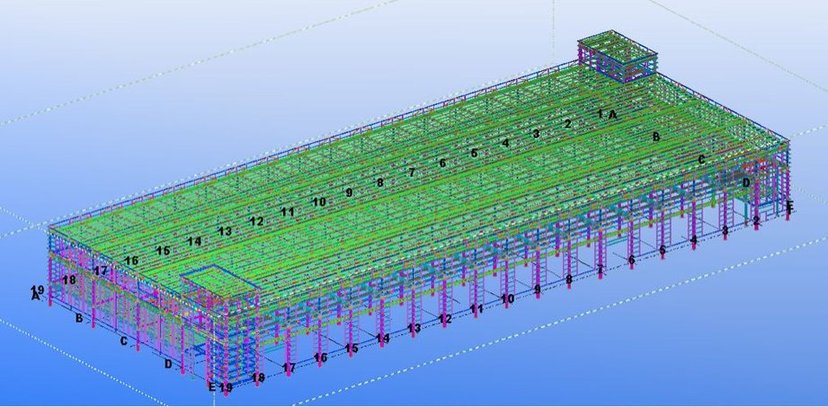
Task: Click roof grid label 3
Action: 536,133
